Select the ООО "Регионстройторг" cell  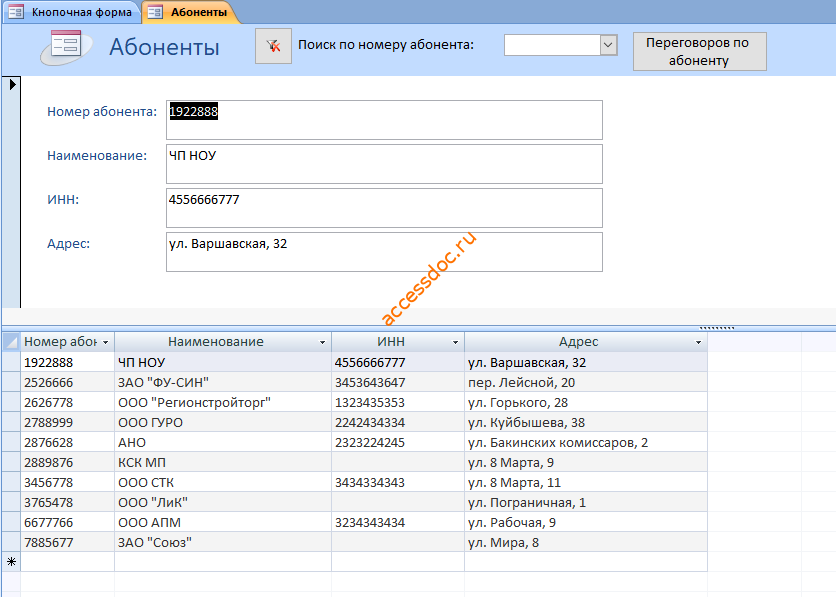click(223, 402)
